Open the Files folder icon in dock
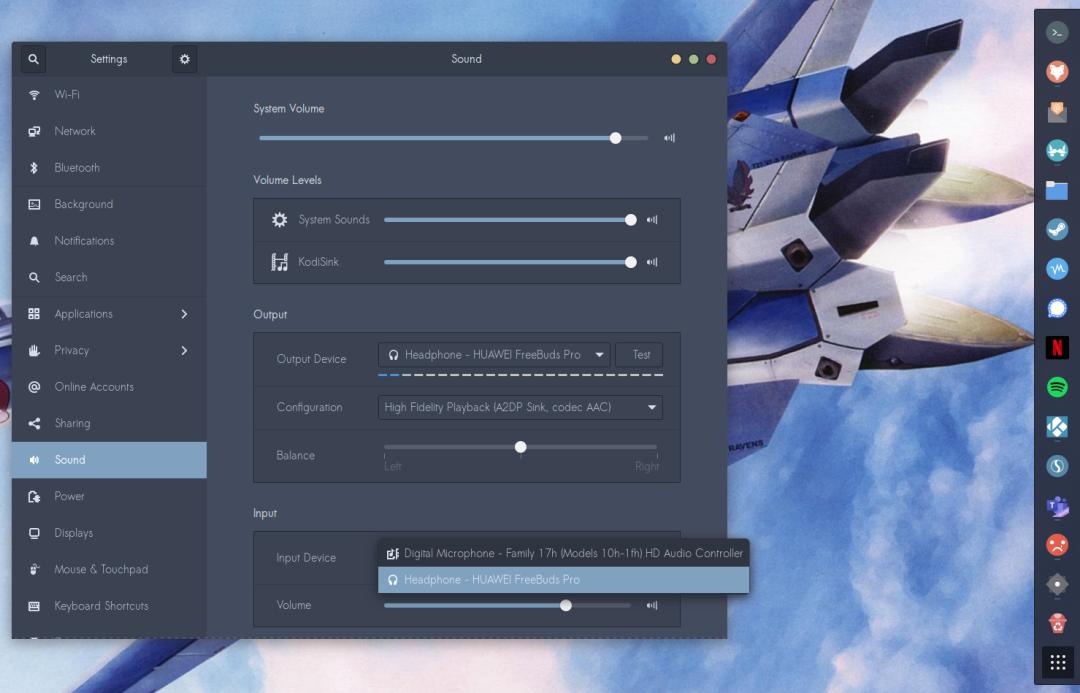The height and width of the screenshot is (693, 1080). (x=1057, y=190)
